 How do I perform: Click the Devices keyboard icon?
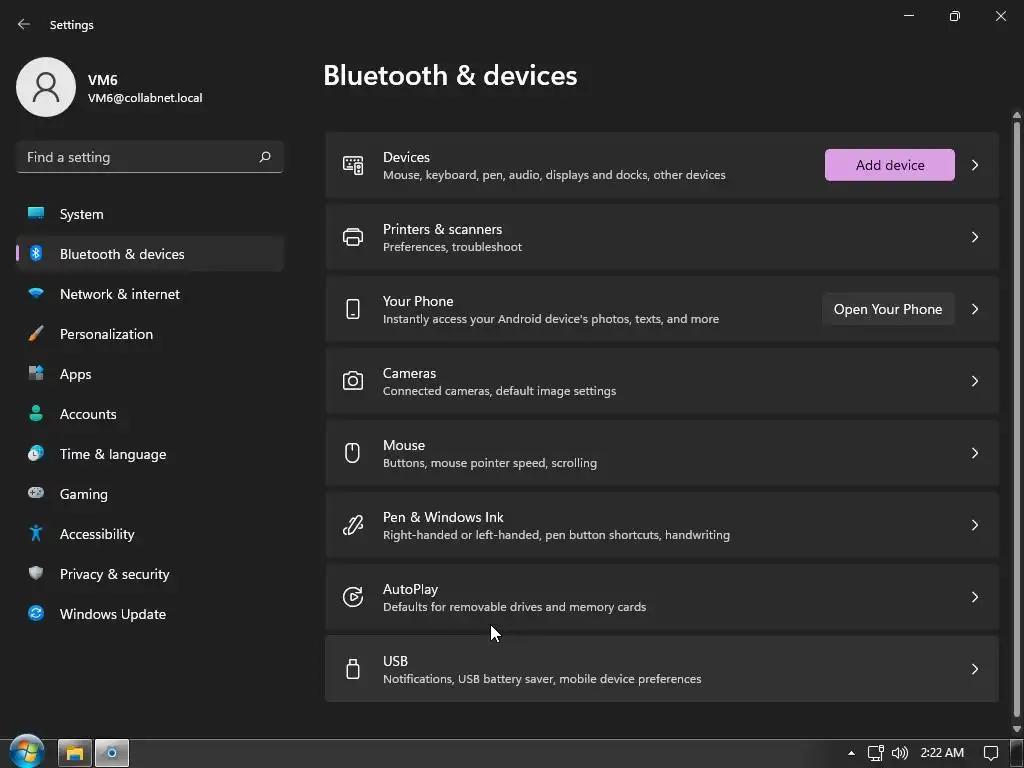click(353, 165)
